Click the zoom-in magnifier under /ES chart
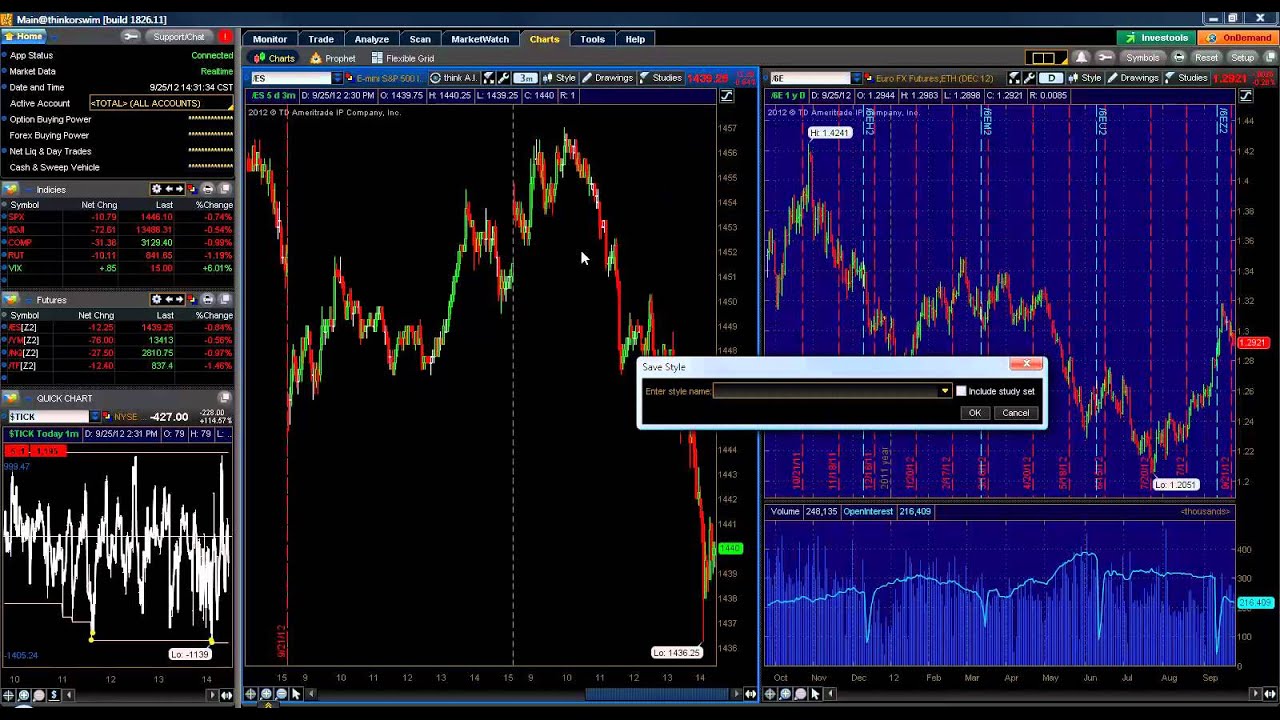Screen dimensions: 1280x720 point(266,694)
